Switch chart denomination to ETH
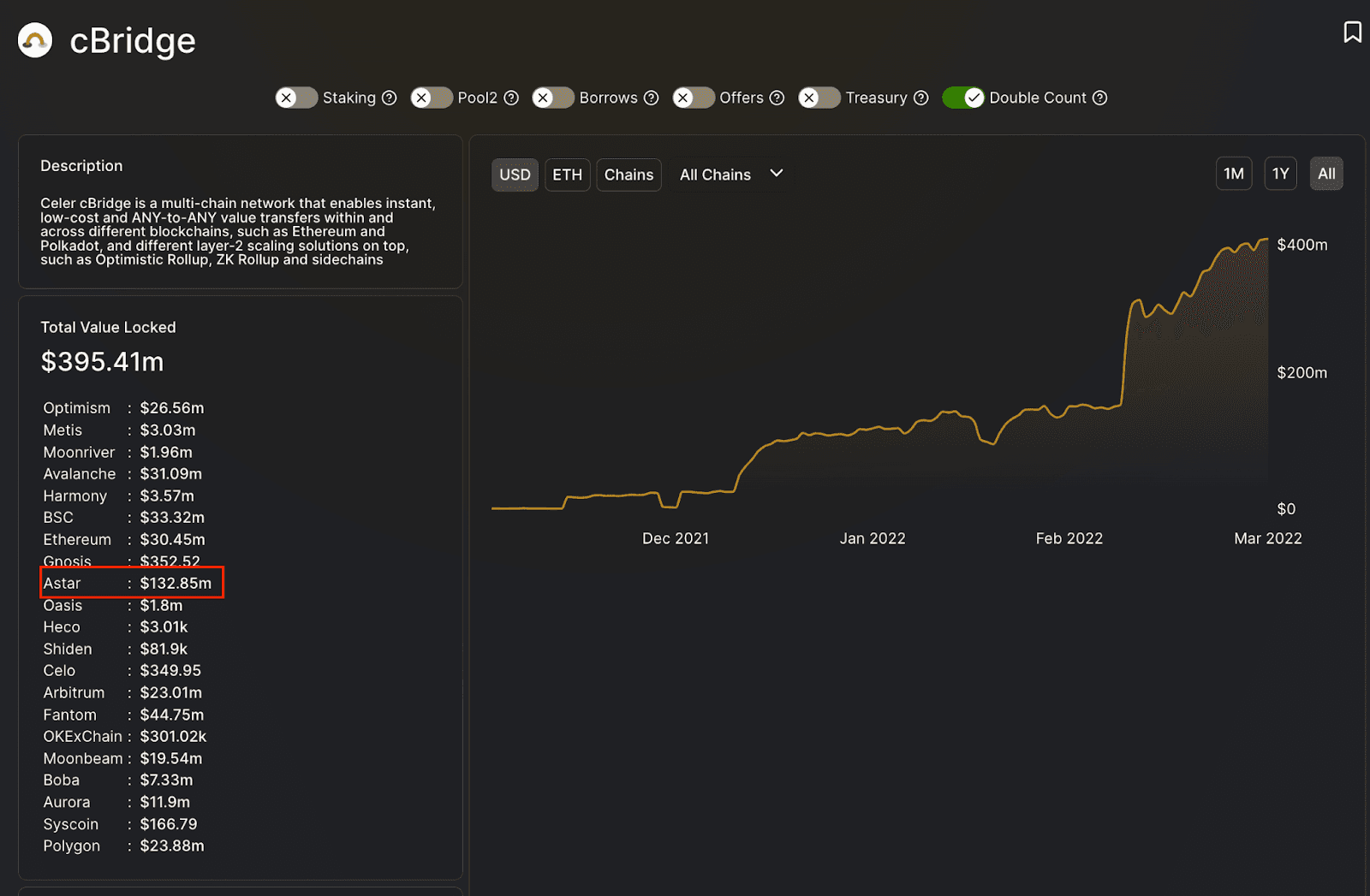This screenshot has width=1370, height=896. click(567, 175)
